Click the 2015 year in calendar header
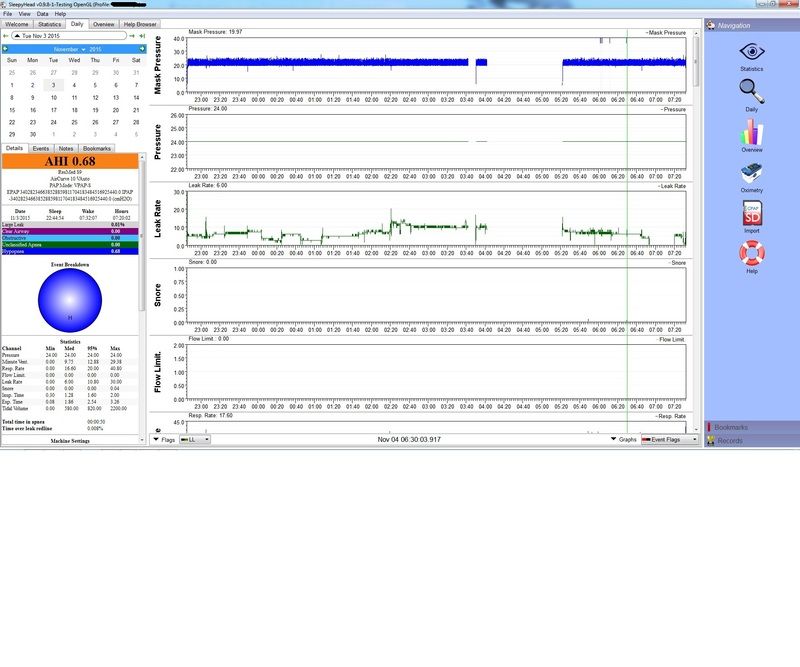This screenshot has height=667, width=800. [x=95, y=50]
